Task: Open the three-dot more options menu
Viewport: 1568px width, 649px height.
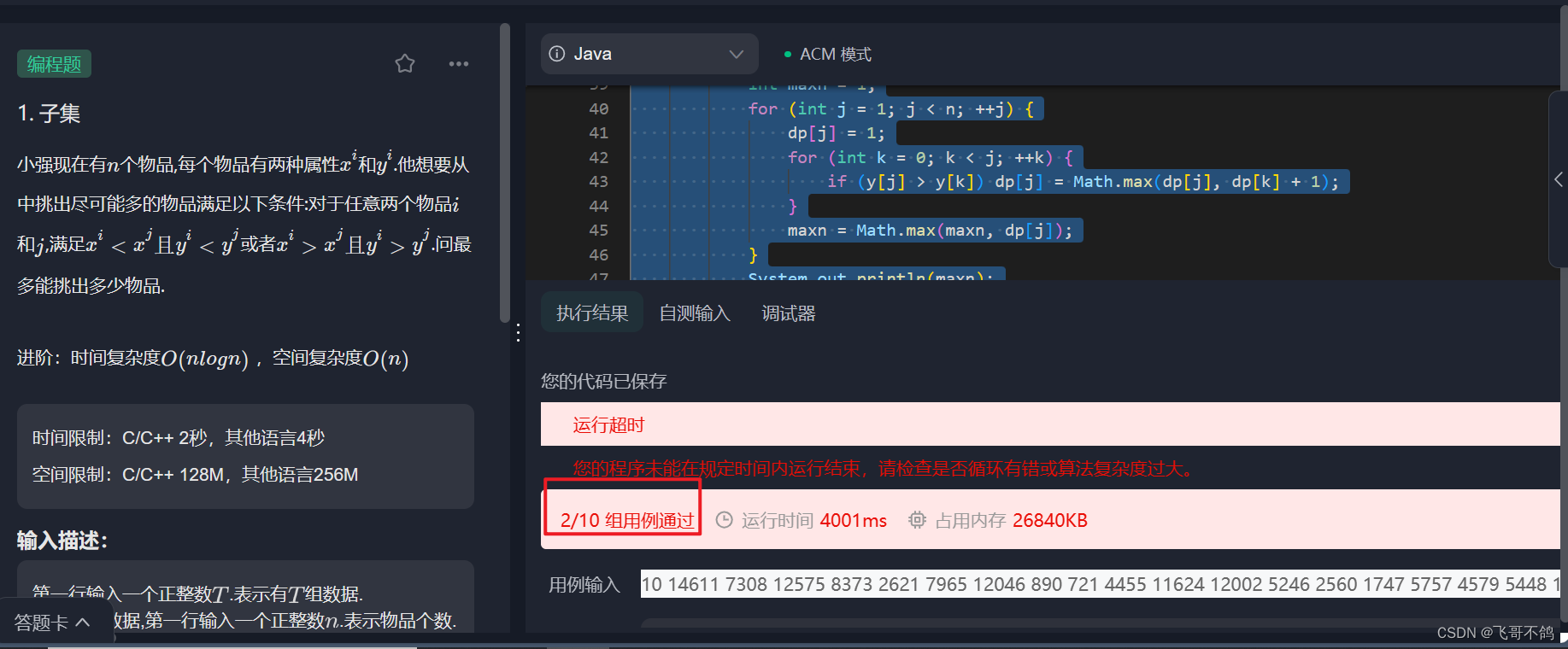Action: tap(459, 64)
